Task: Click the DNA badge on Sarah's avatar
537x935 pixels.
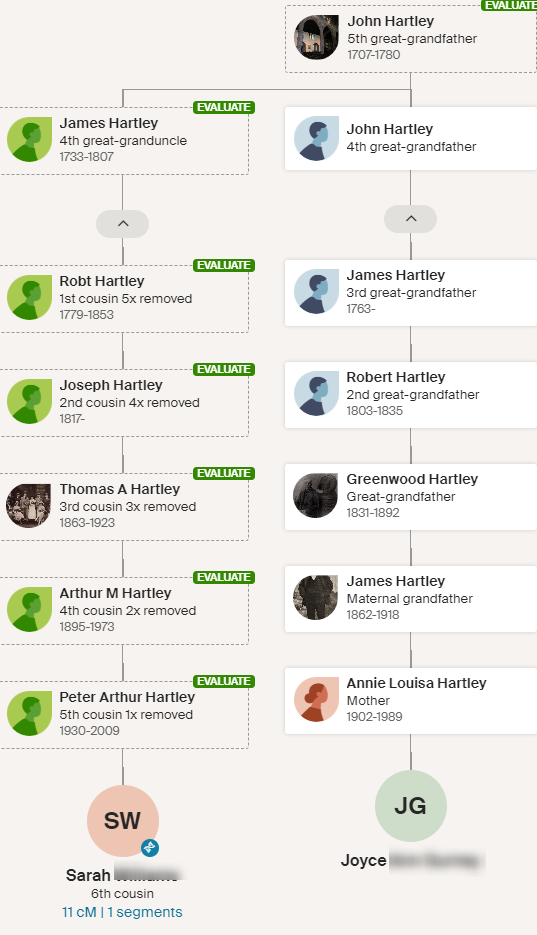Action: coord(150,847)
